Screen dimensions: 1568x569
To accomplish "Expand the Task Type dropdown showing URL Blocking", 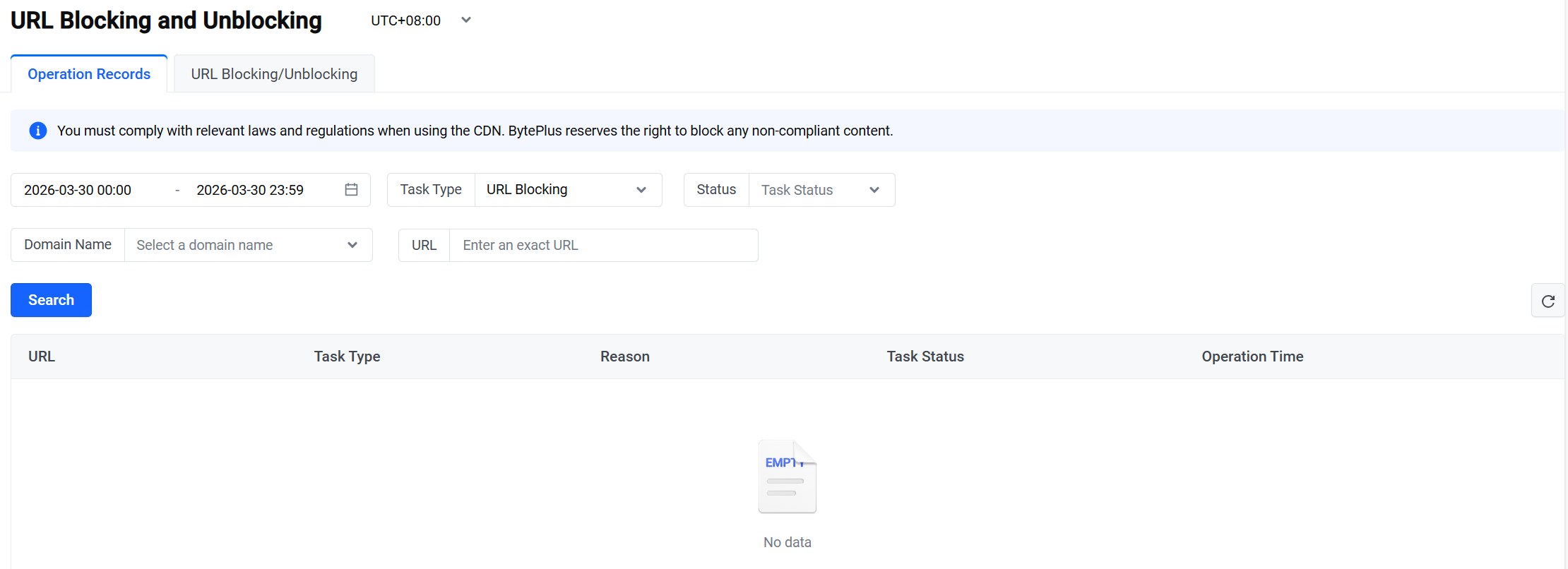I will pyautogui.click(x=567, y=190).
